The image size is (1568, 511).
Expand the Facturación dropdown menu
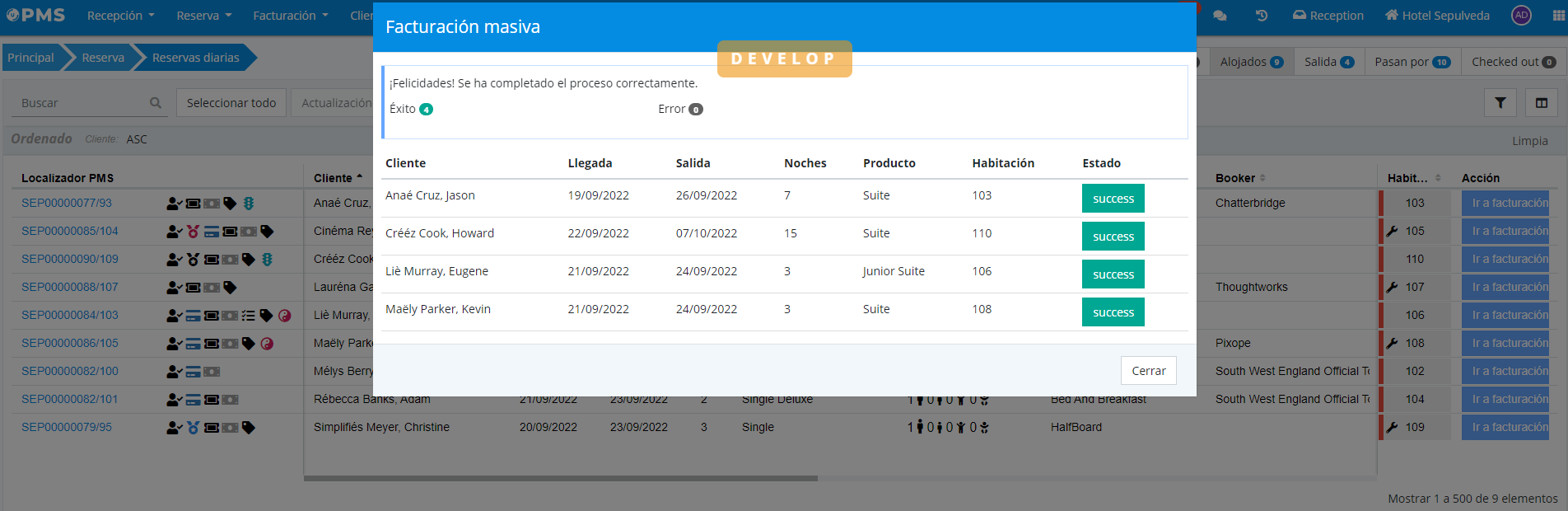[x=290, y=16]
